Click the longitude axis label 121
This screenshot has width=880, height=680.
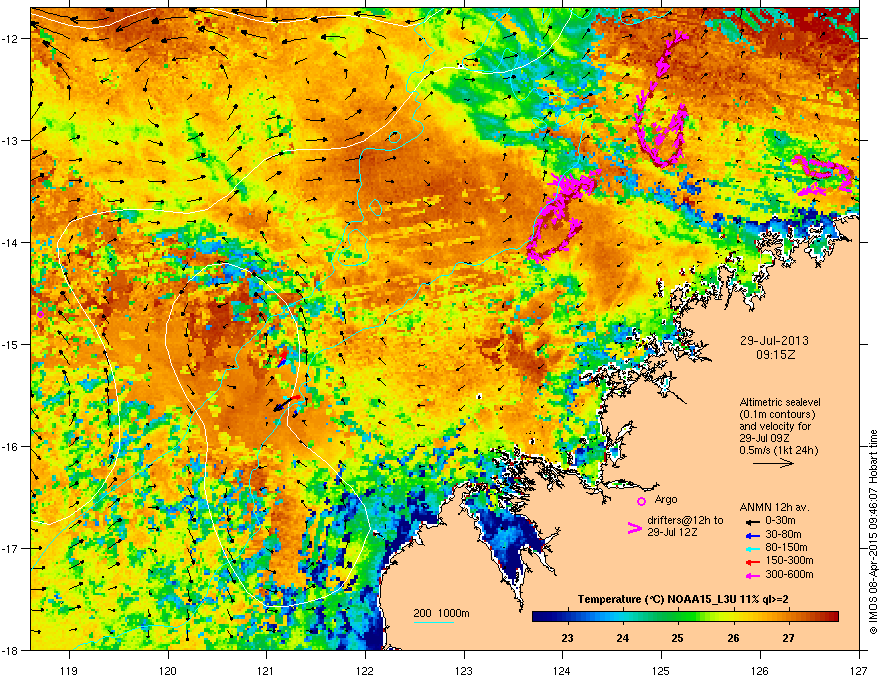pyautogui.click(x=266, y=670)
